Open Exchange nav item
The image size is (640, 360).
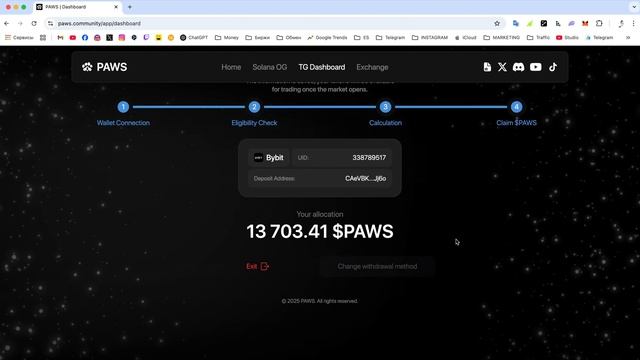pyautogui.click(x=372, y=67)
